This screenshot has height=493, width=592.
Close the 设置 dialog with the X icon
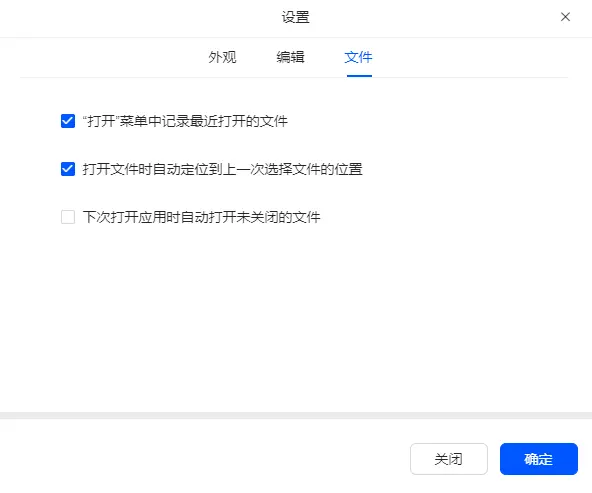(x=565, y=17)
